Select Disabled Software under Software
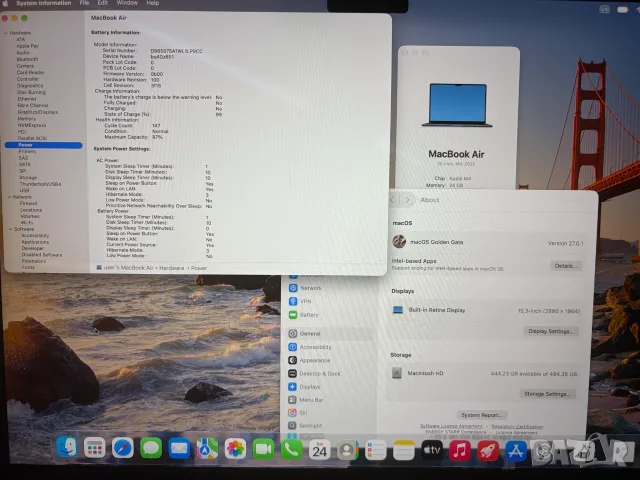The width and height of the screenshot is (640, 480). [x=42, y=255]
